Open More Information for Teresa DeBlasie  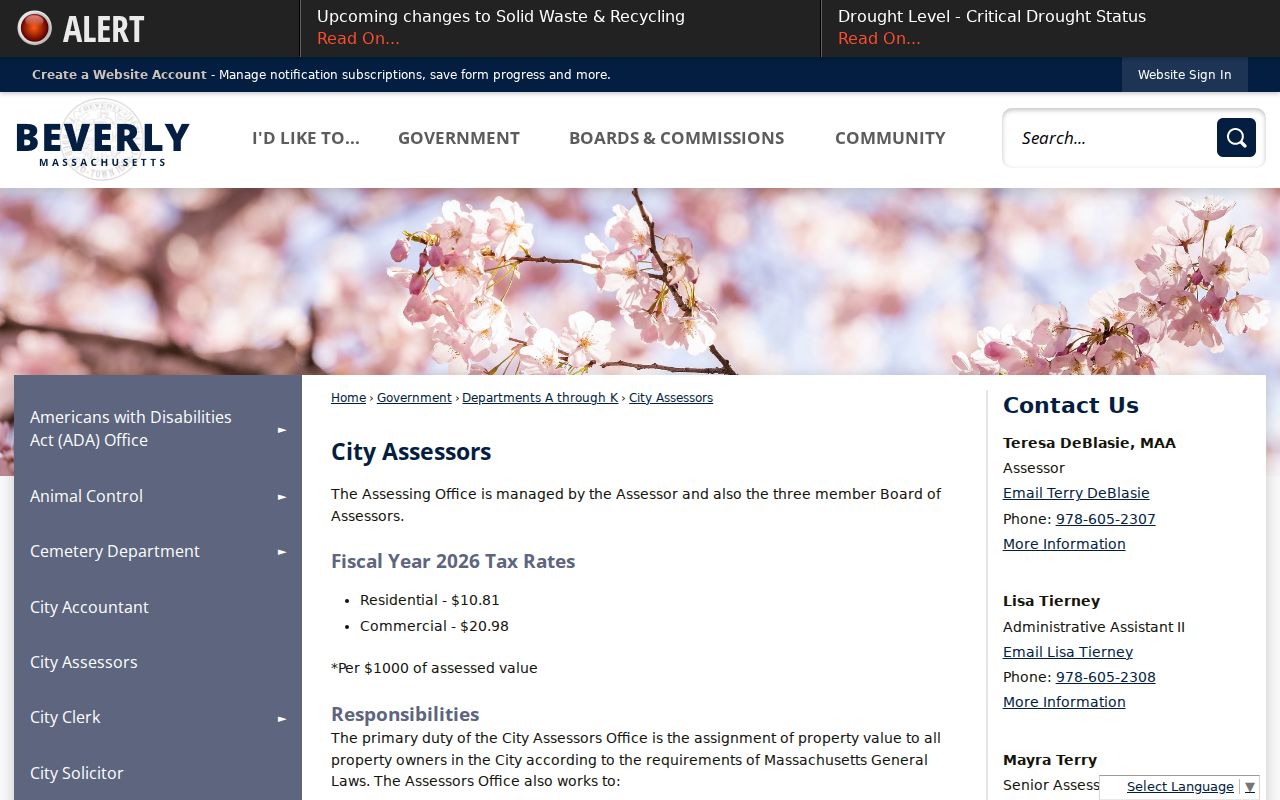point(1064,544)
